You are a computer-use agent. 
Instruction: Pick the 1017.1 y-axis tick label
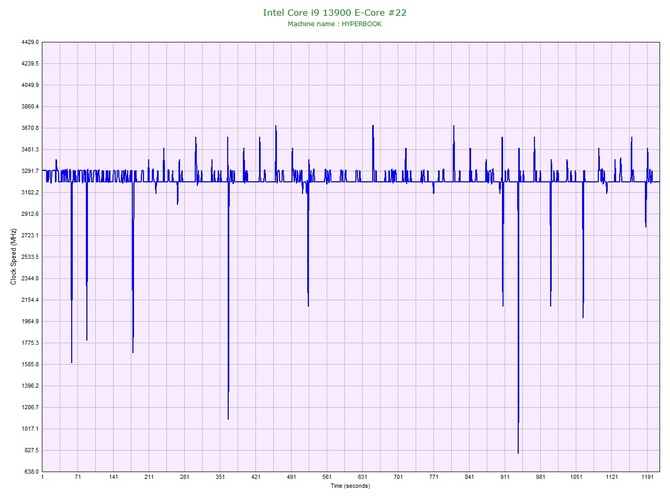click(x=30, y=429)
